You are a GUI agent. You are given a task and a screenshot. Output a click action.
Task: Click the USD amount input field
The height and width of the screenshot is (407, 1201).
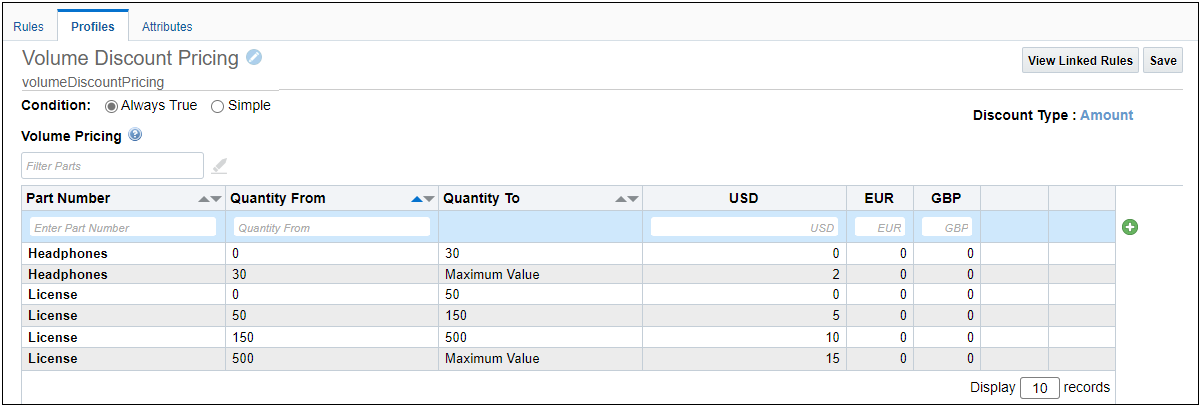click(745, 227)
